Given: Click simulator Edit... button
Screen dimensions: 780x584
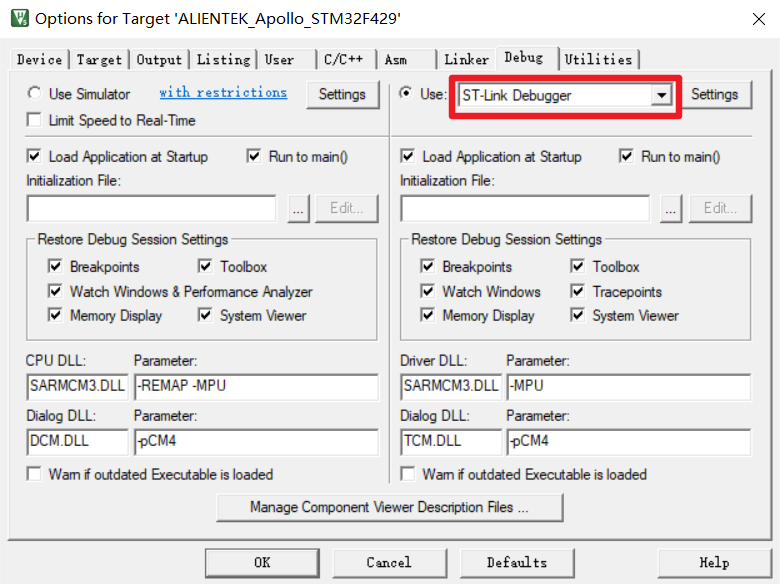Looking at the screenshot, I should [347, 208].
